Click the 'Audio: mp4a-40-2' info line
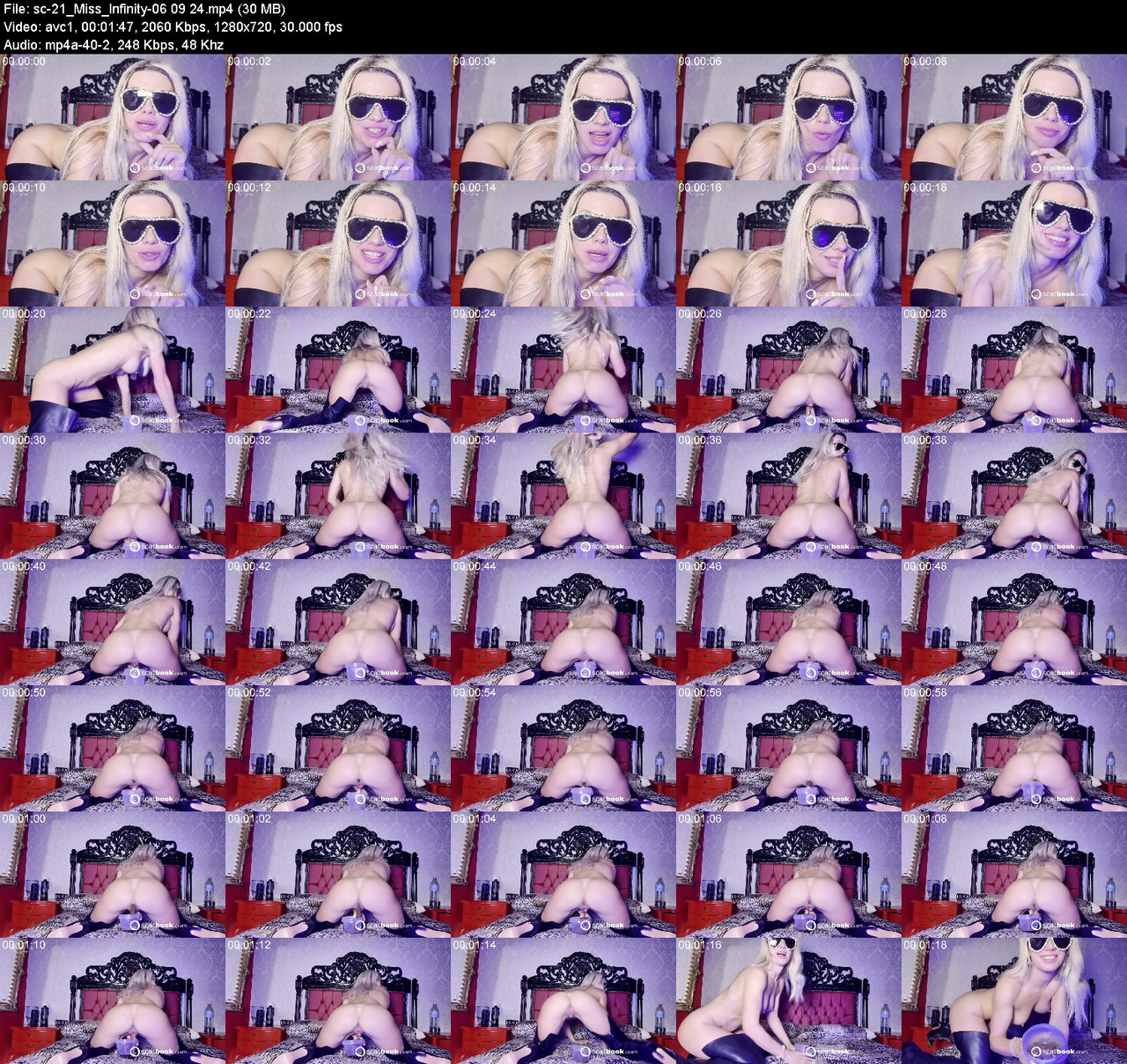 (x=114, y=44)
